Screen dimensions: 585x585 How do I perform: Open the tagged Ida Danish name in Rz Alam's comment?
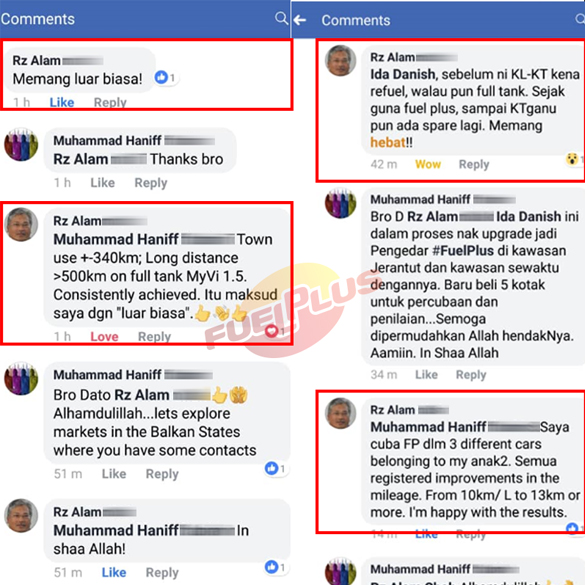tap(403, 74)
